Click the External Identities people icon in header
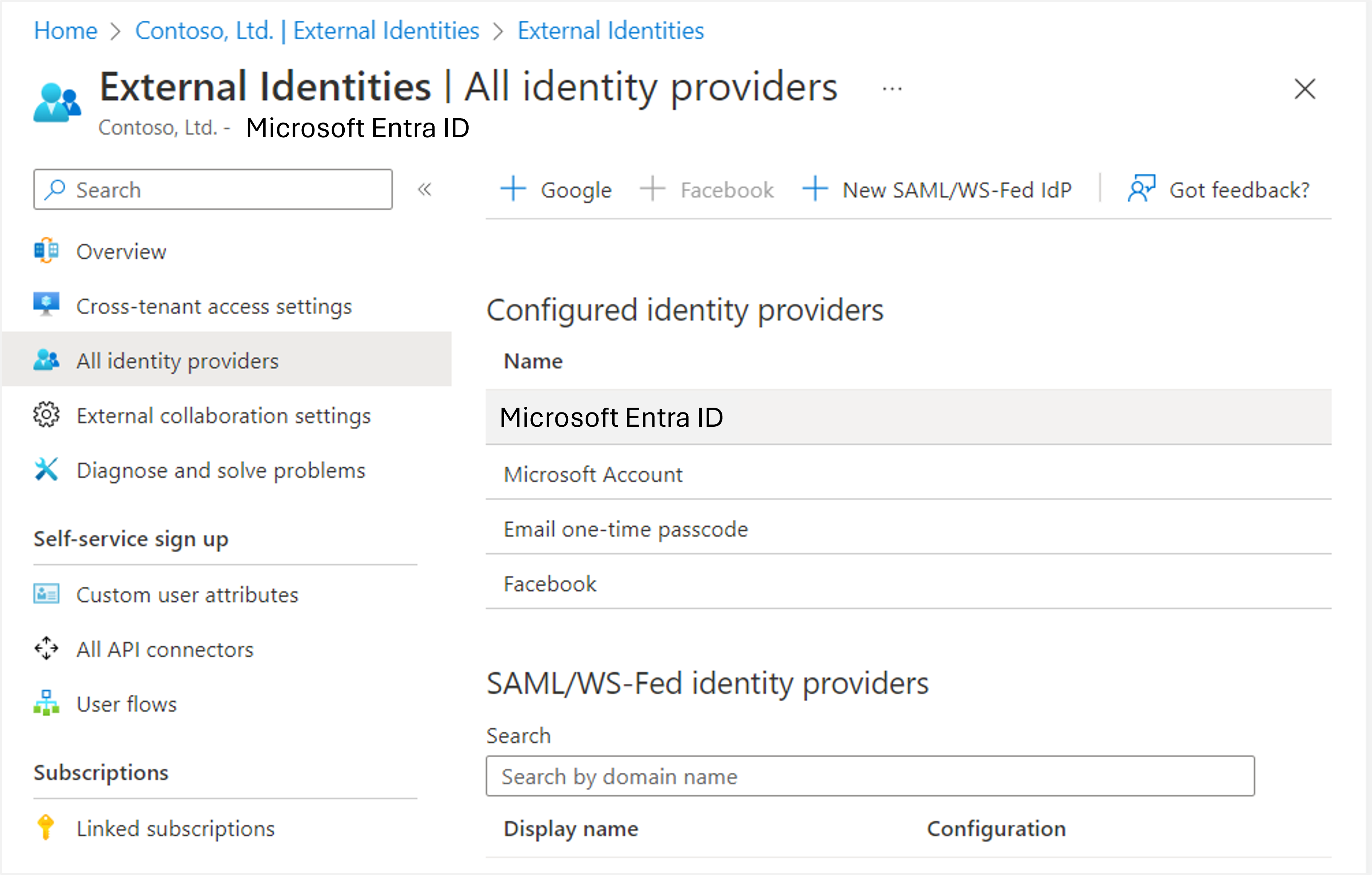1372x875 pixels. pos(57,103)
